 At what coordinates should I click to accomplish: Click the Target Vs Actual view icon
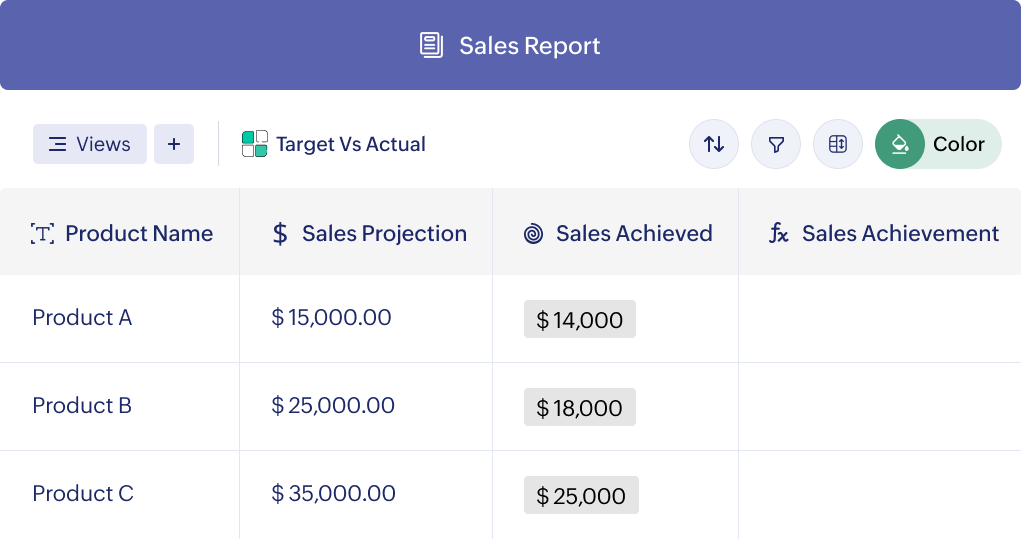pos(255,144)
